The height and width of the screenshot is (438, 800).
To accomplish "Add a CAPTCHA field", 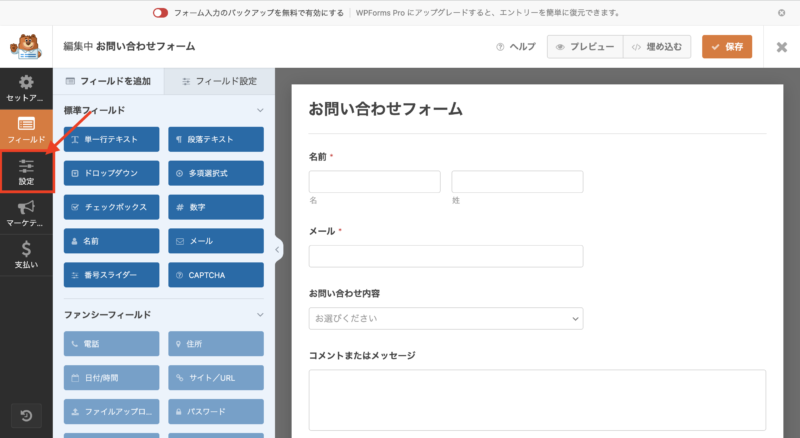I will [x=216, y=275].
